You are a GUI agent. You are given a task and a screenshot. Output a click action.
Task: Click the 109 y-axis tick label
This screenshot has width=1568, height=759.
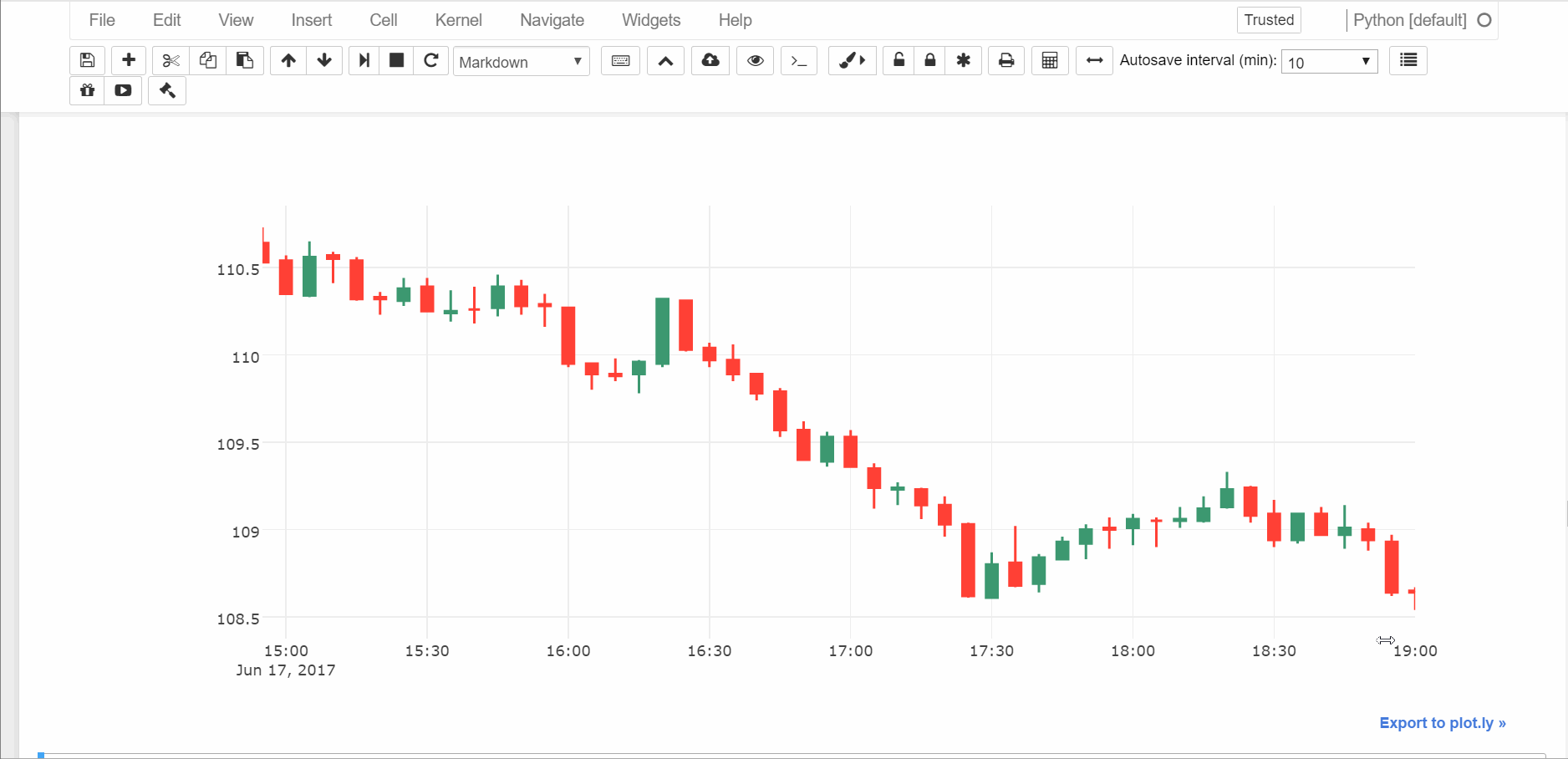[x=246, y=532]
